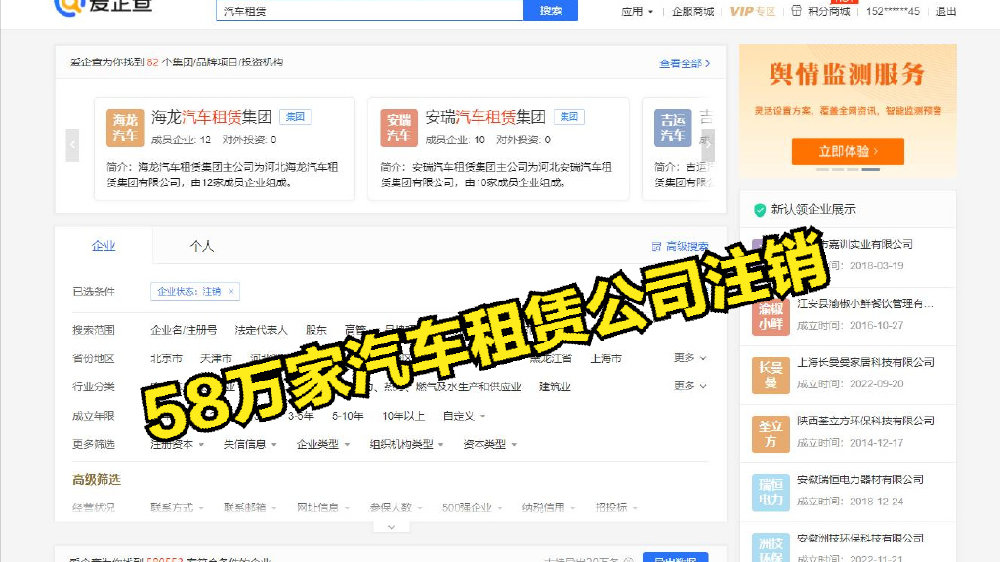Filter by 北京市 region

(x=166, y=359)
